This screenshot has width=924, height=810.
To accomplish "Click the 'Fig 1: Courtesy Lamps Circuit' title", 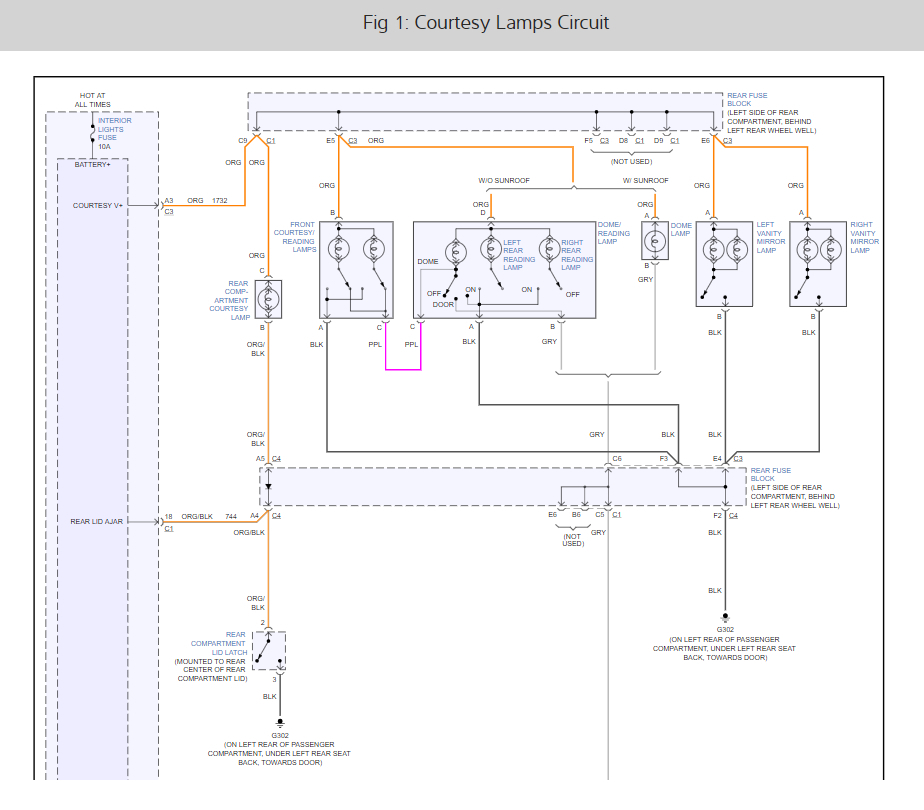I will pos(486,23).
